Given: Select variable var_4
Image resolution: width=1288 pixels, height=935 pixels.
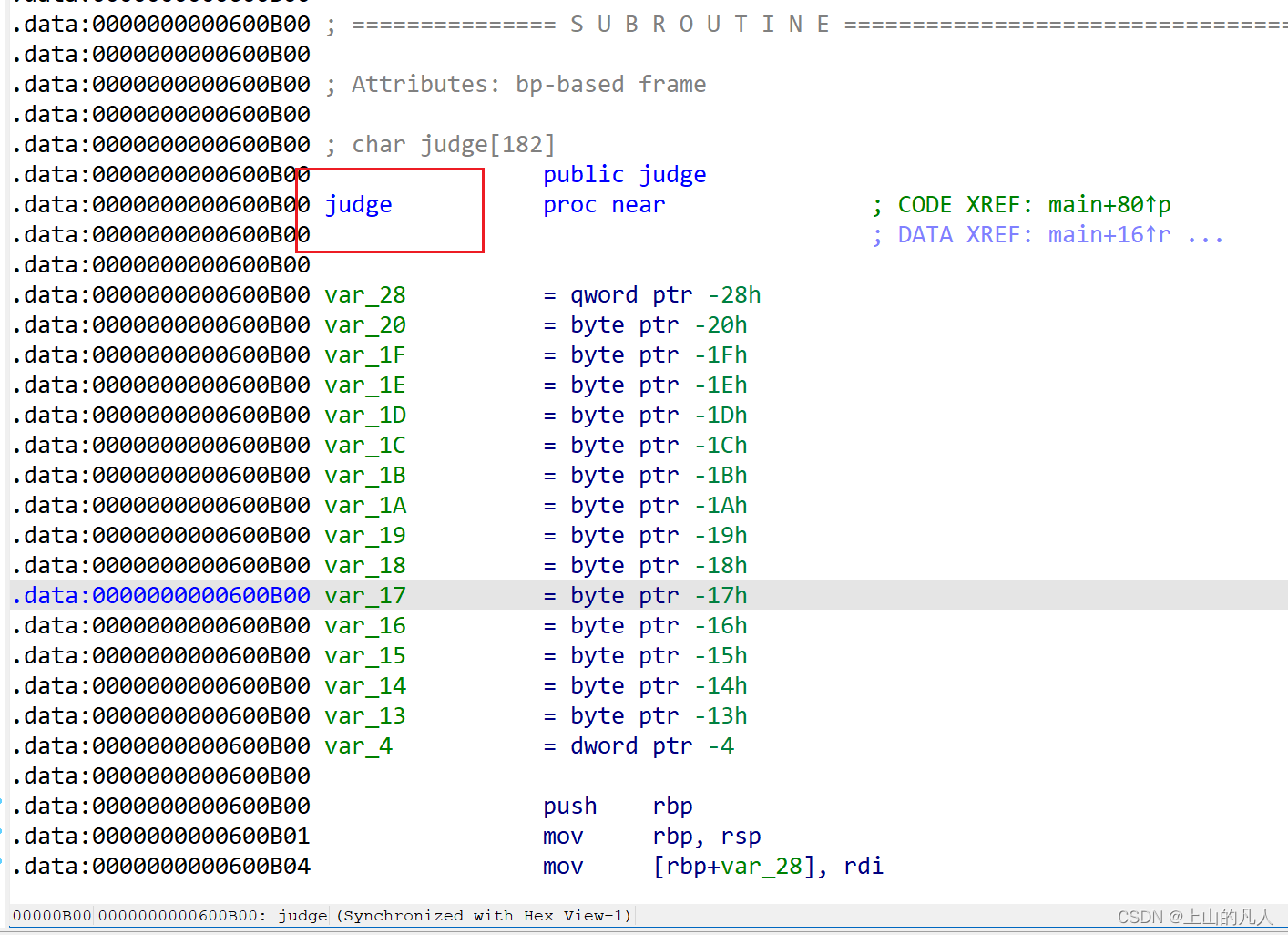Looking at the screenshot, I should (359, 746).
